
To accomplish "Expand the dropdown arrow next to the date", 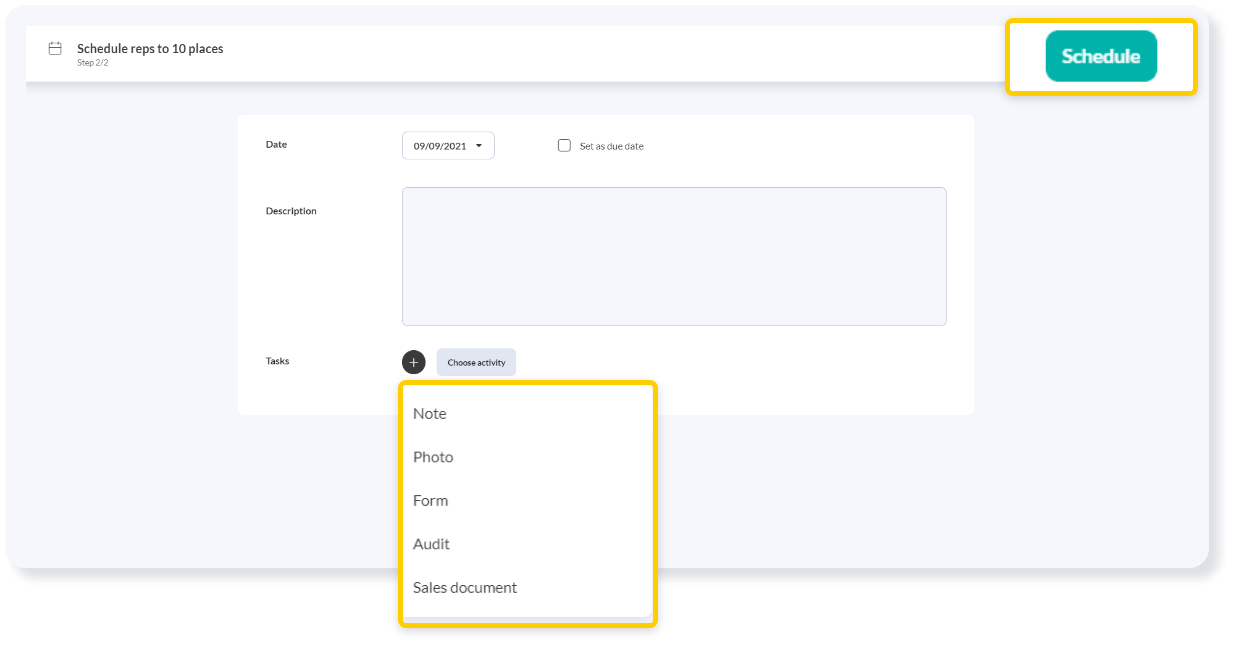I will coord(478,145).
